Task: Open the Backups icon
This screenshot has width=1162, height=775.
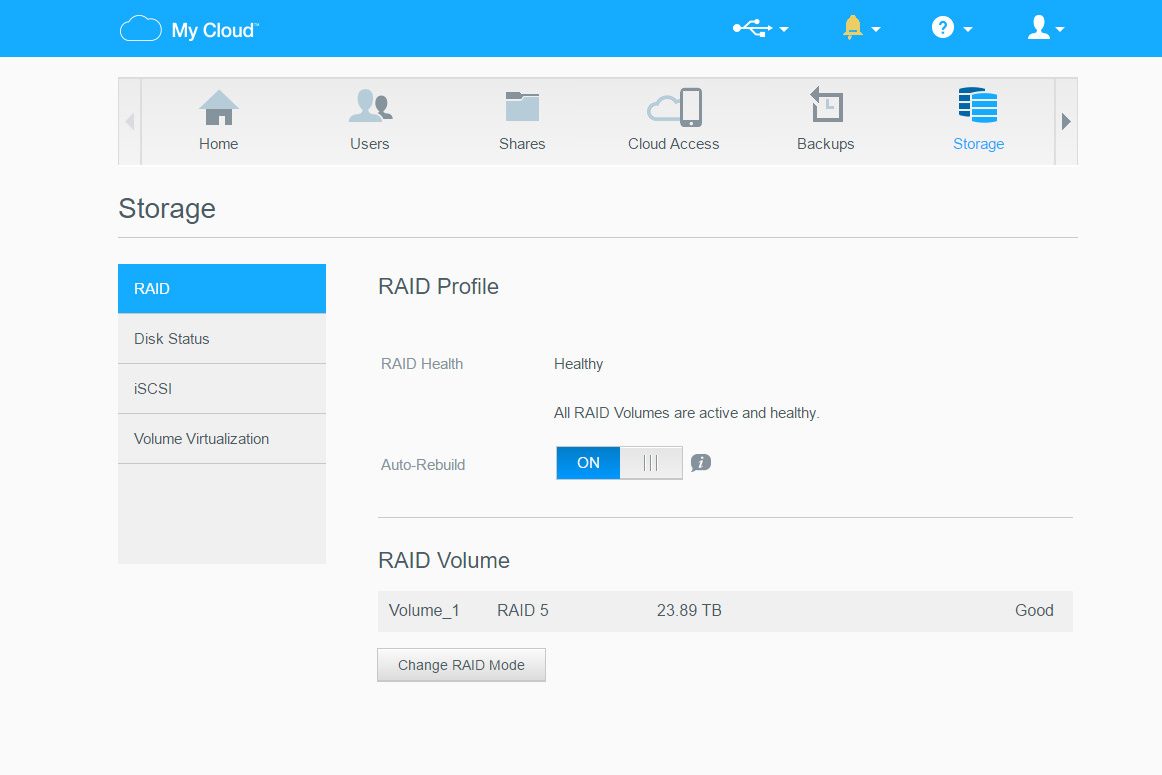Action: point(826,104)
